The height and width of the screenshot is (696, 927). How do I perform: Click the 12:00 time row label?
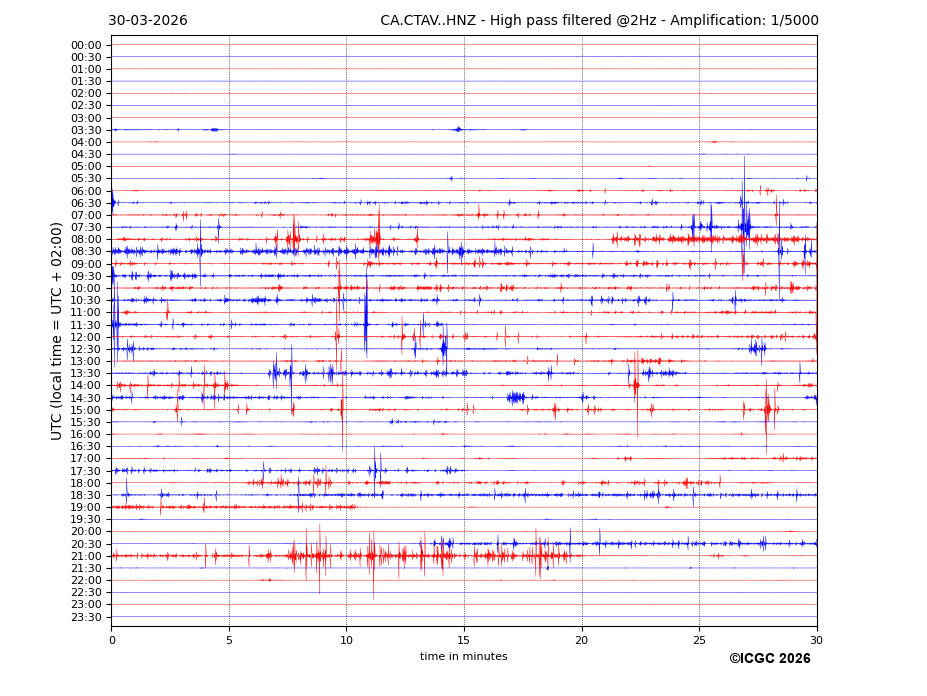[86, 337]
